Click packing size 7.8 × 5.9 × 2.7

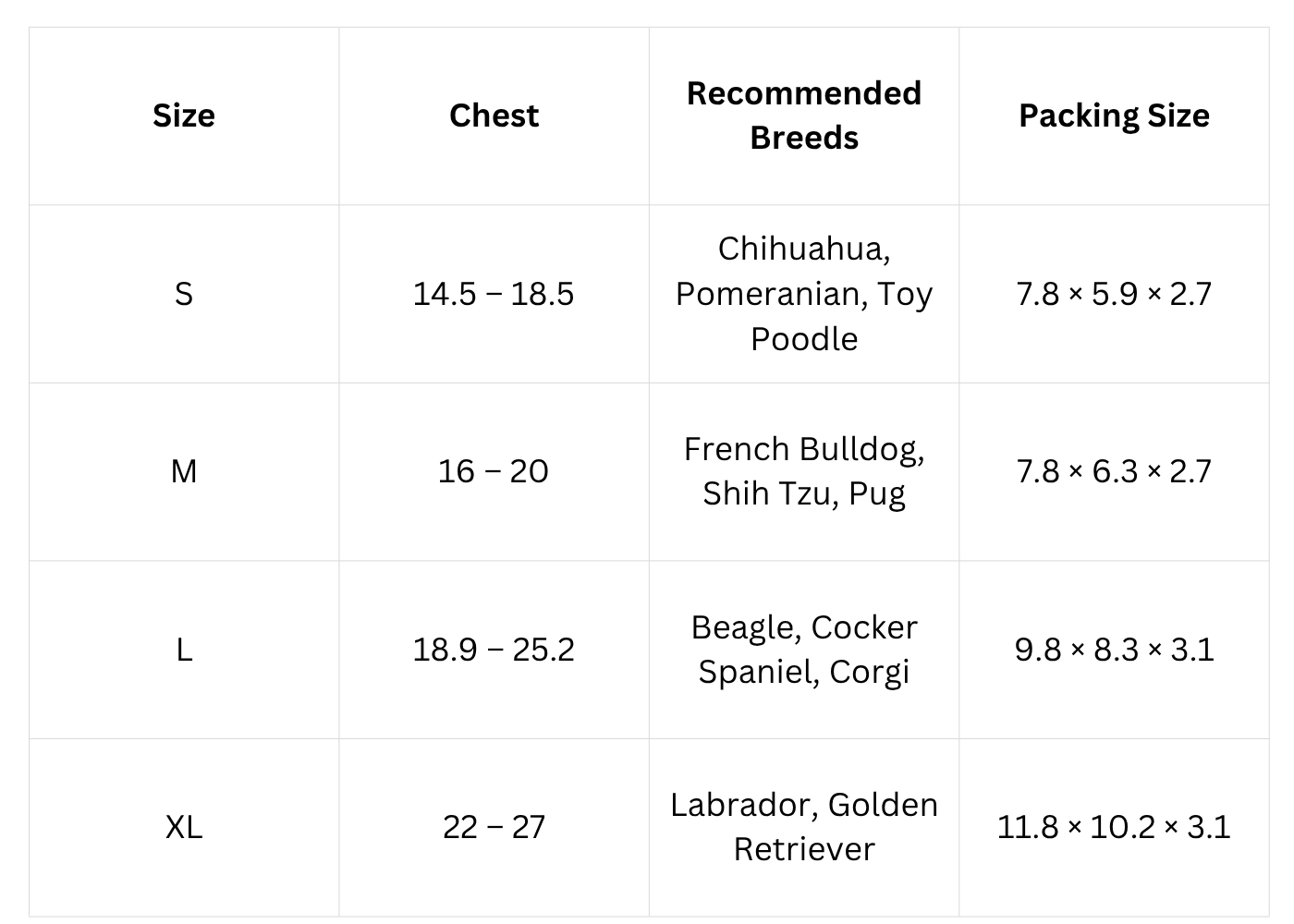1114,294
